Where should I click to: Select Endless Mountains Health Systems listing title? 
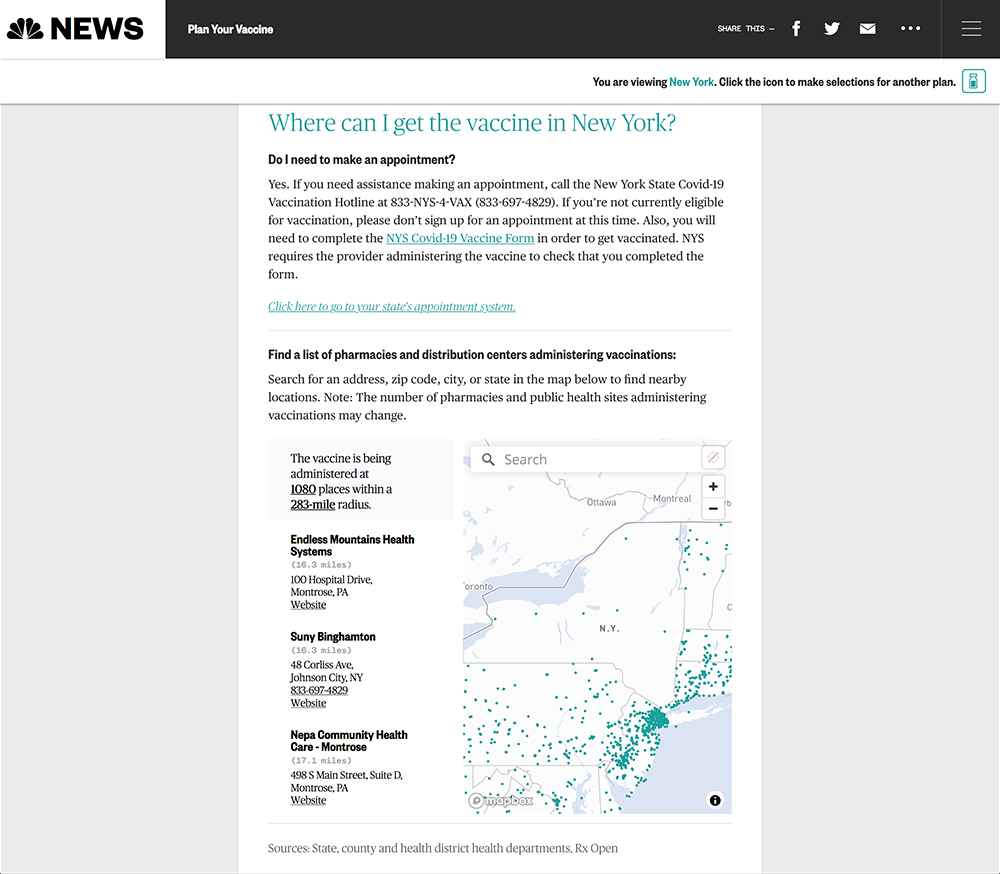[352, 545]
